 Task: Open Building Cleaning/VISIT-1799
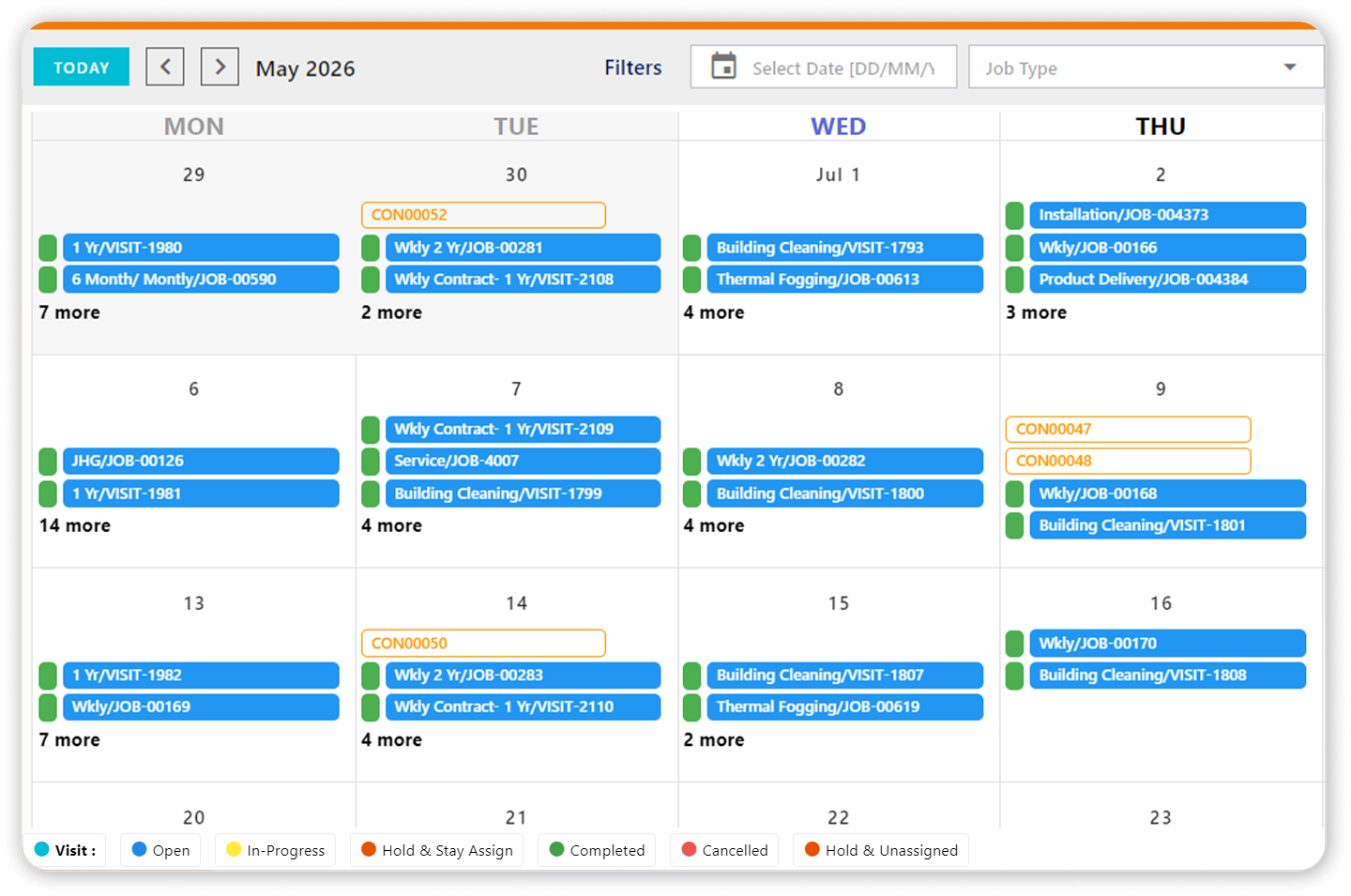tap(523, 494)
